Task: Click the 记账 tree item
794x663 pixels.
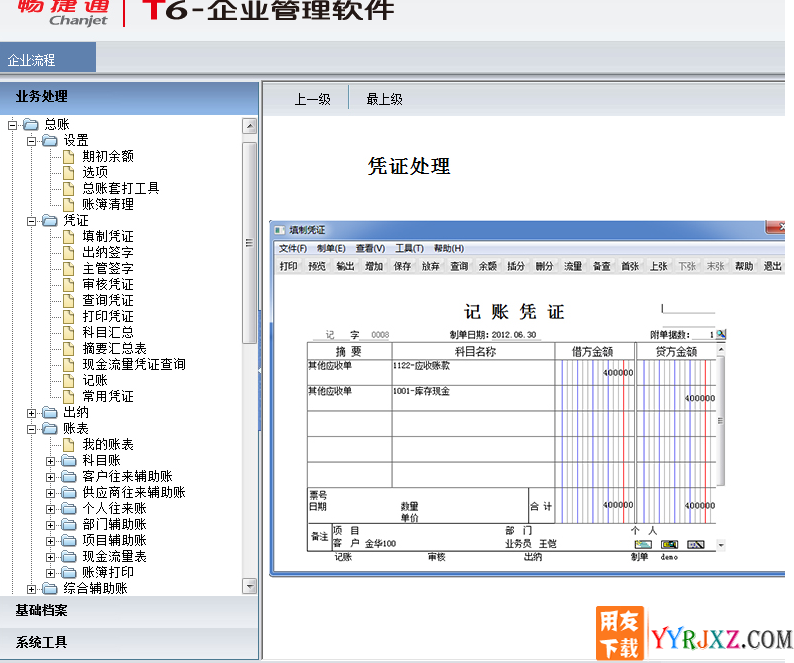Action: click(x=95, y=380)
